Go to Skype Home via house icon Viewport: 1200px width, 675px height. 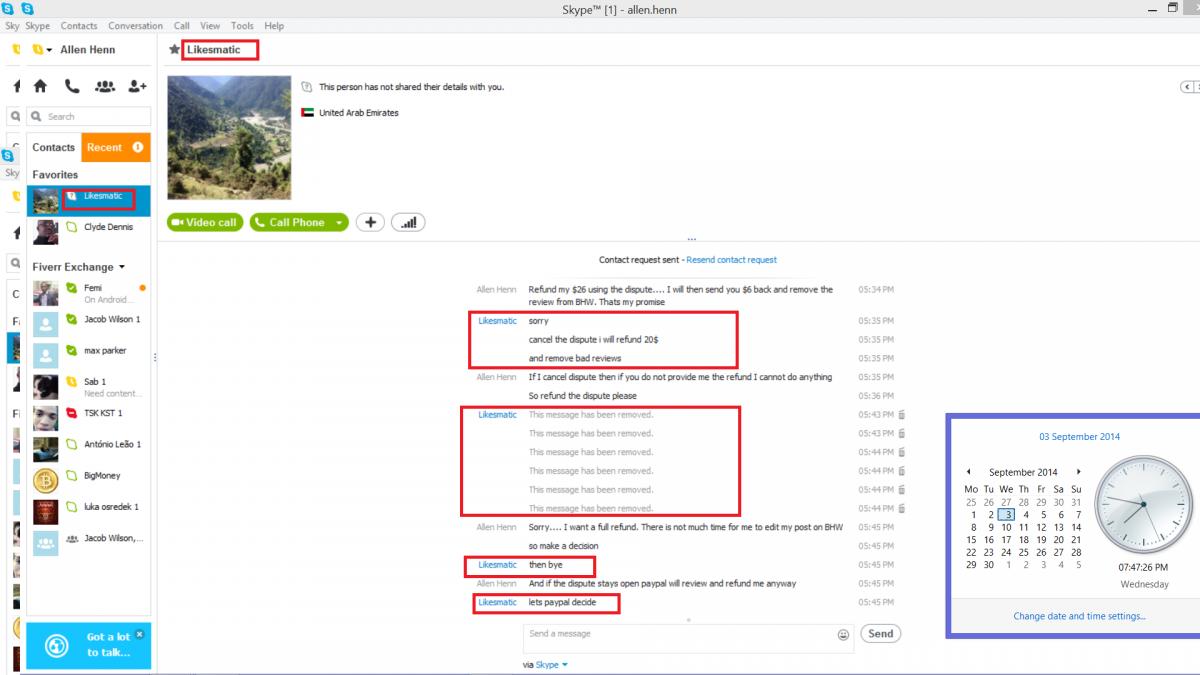click(40, 86)
